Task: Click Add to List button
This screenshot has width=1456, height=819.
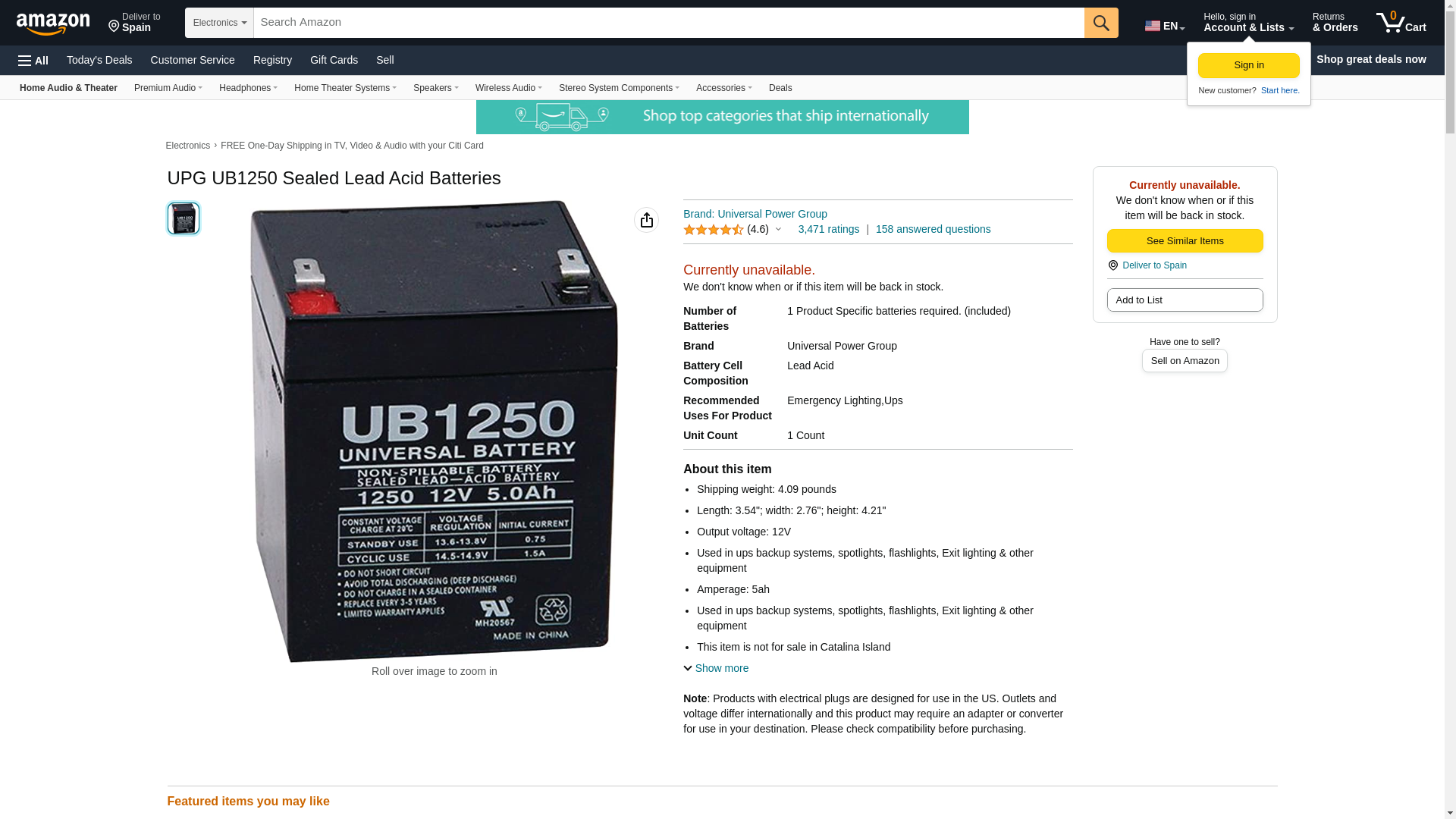Action: point(1185,300)
